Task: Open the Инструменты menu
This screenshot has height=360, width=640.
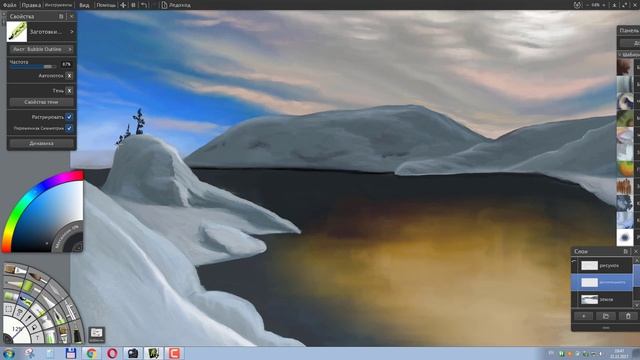Action: tap(58, 5)
